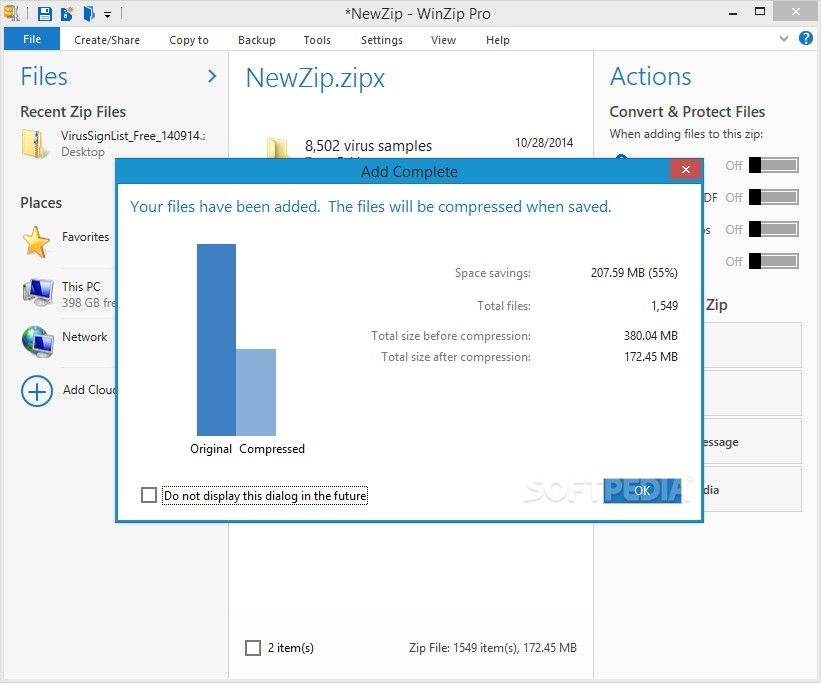This screenshot has height=683, width=821.
Task: Click the Favorites star icon
Action: tap(36, 242)
